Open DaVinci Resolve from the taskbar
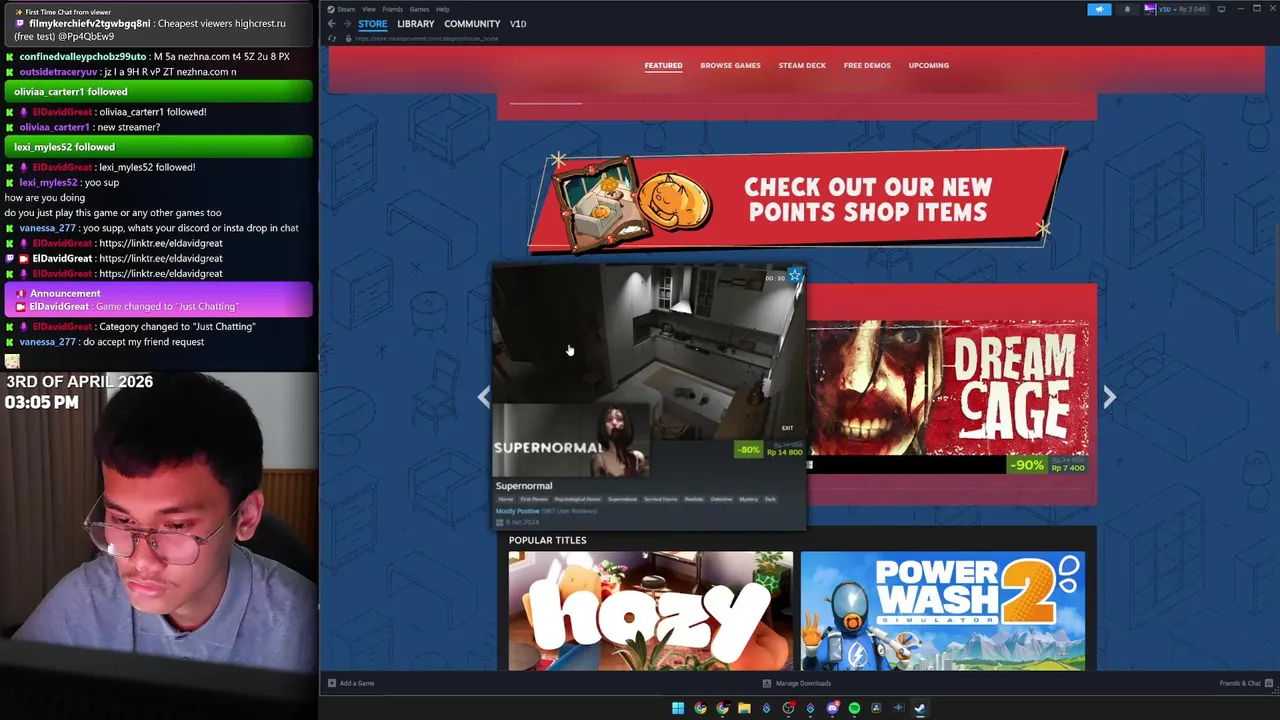The image size is (1280, 720). [876, 708]
